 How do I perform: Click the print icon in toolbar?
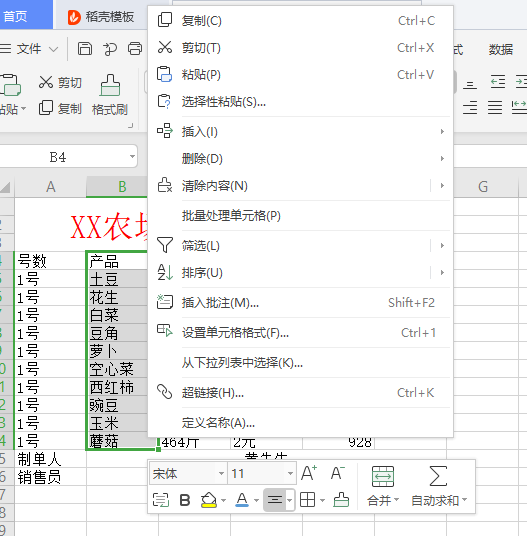click(135, 49)
